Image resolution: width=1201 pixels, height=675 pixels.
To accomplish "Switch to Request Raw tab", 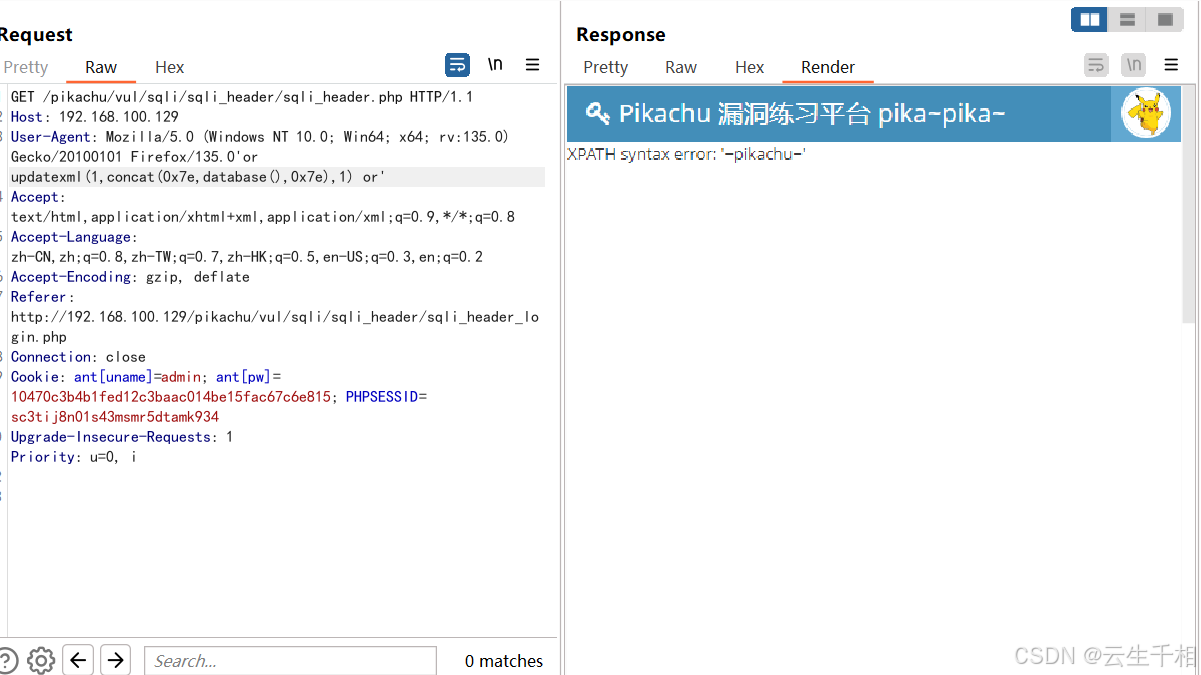I will pos(101,67).
